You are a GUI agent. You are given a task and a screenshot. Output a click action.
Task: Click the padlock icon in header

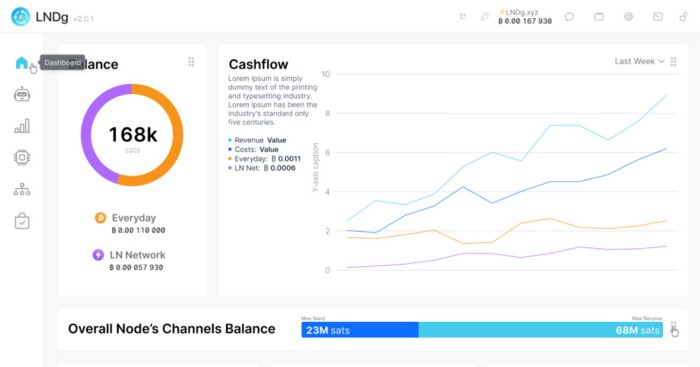pyautogui.click(x=683, y=17)
